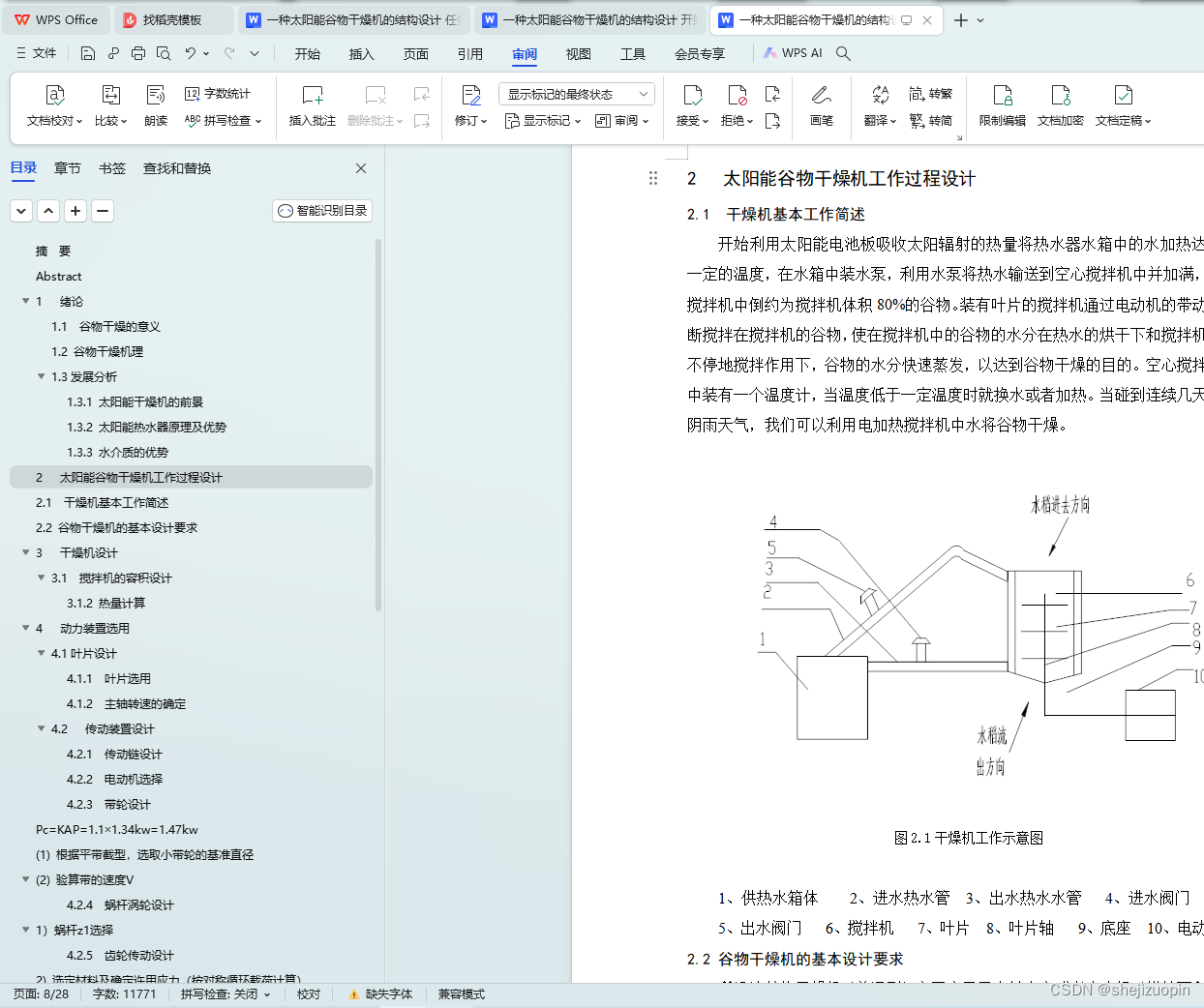Image resolution: width=1204 pixels, height=1008 pixels.
Task: Click the demote-level minus button in outline
Action: click(103, 210)
